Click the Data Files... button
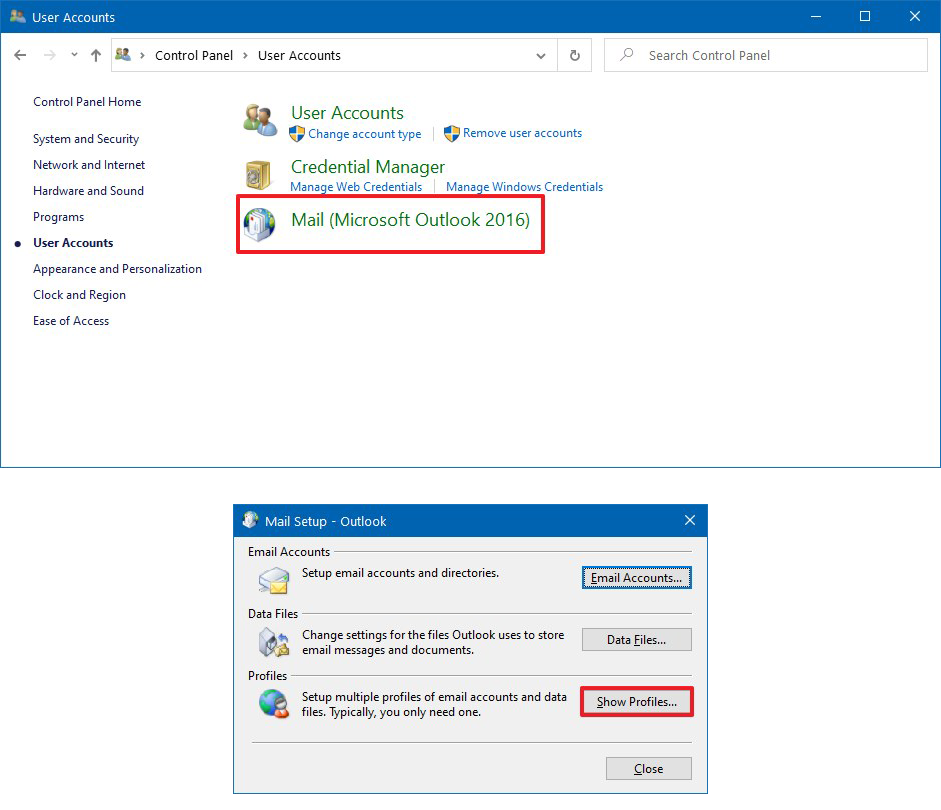The width and height of the screenshot is (941, 810). 636,640
